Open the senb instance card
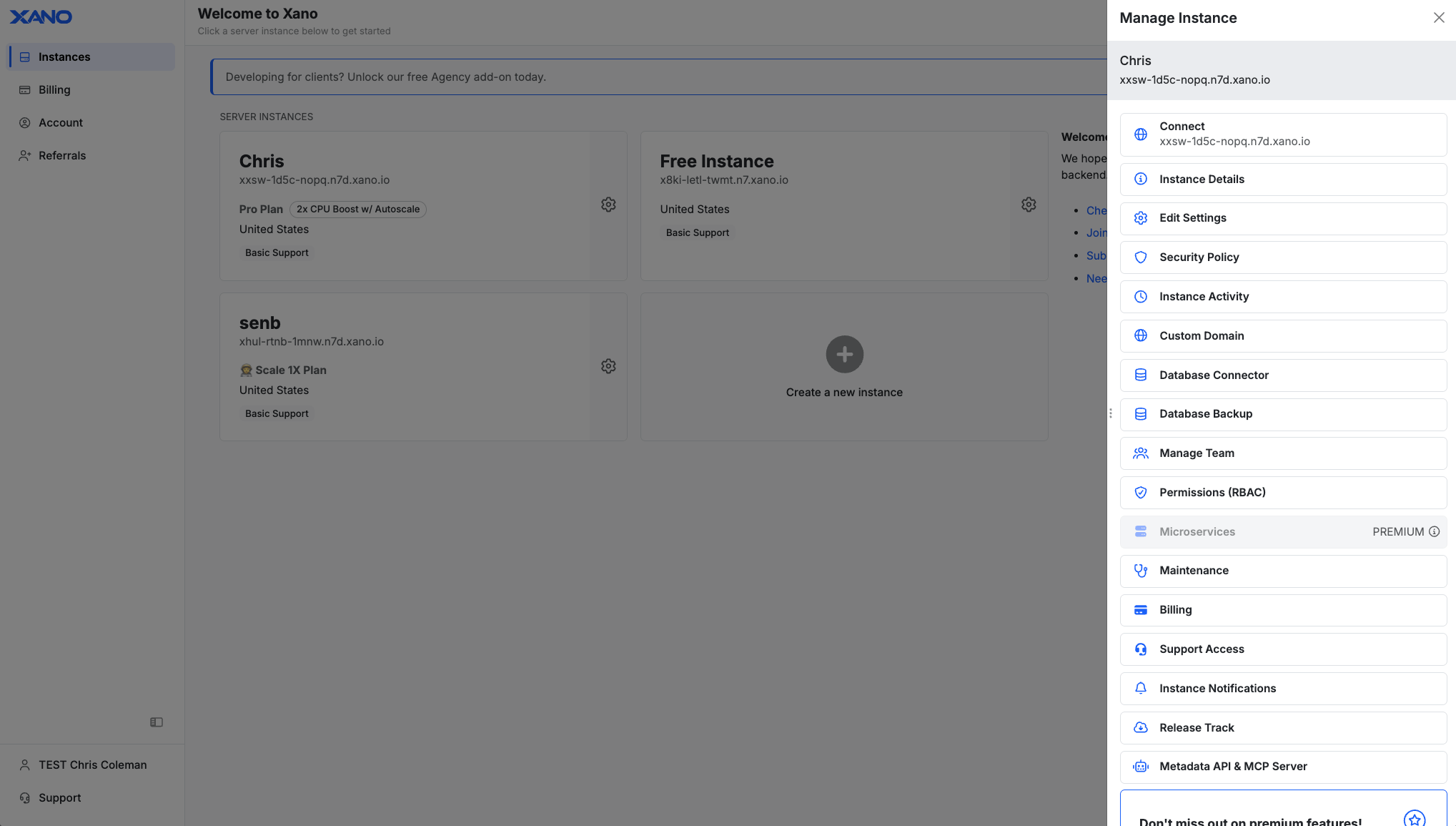Screen dimensions: 1456x826 423,367
